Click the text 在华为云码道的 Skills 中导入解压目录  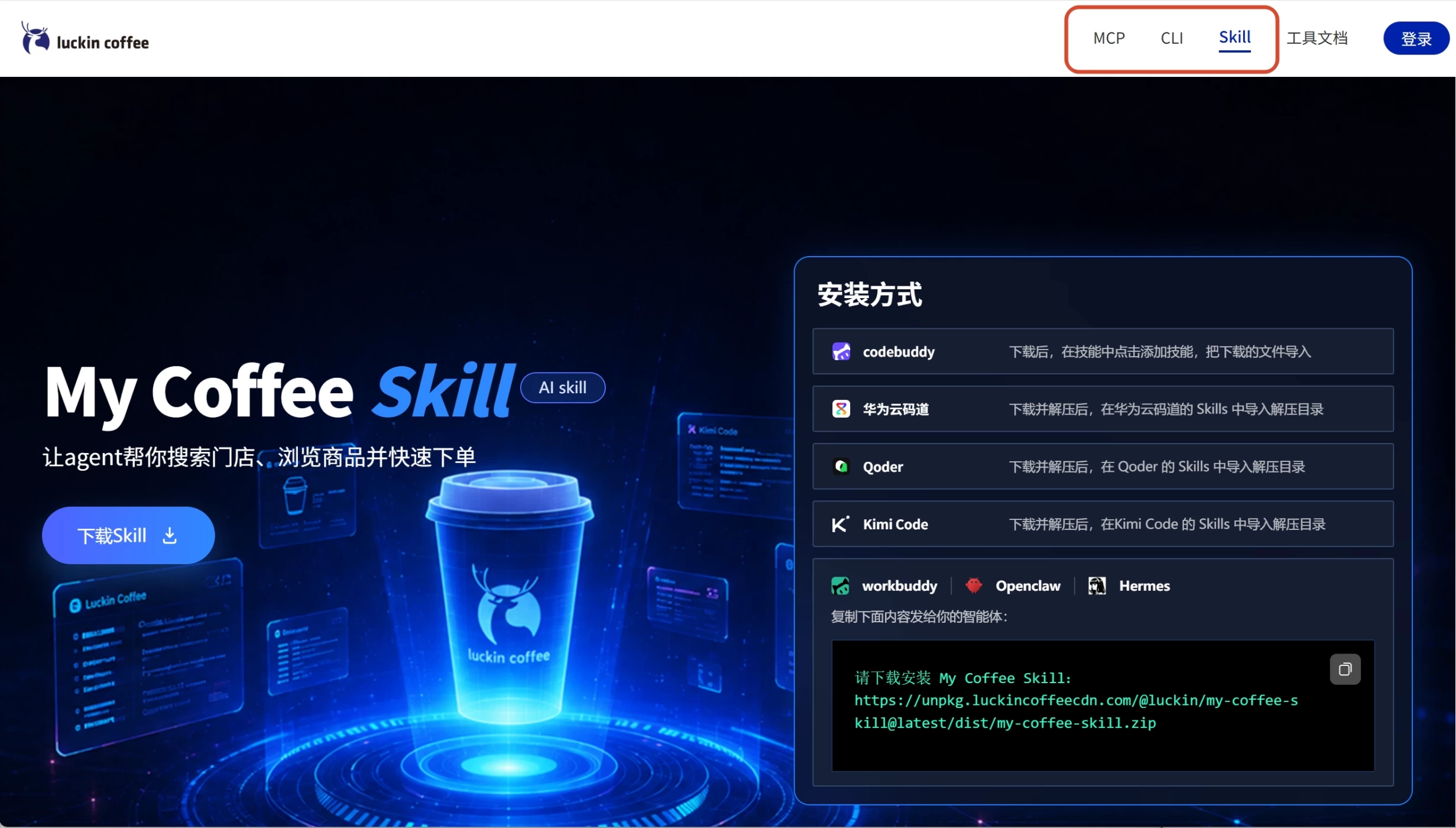[x=1212, y=409]
